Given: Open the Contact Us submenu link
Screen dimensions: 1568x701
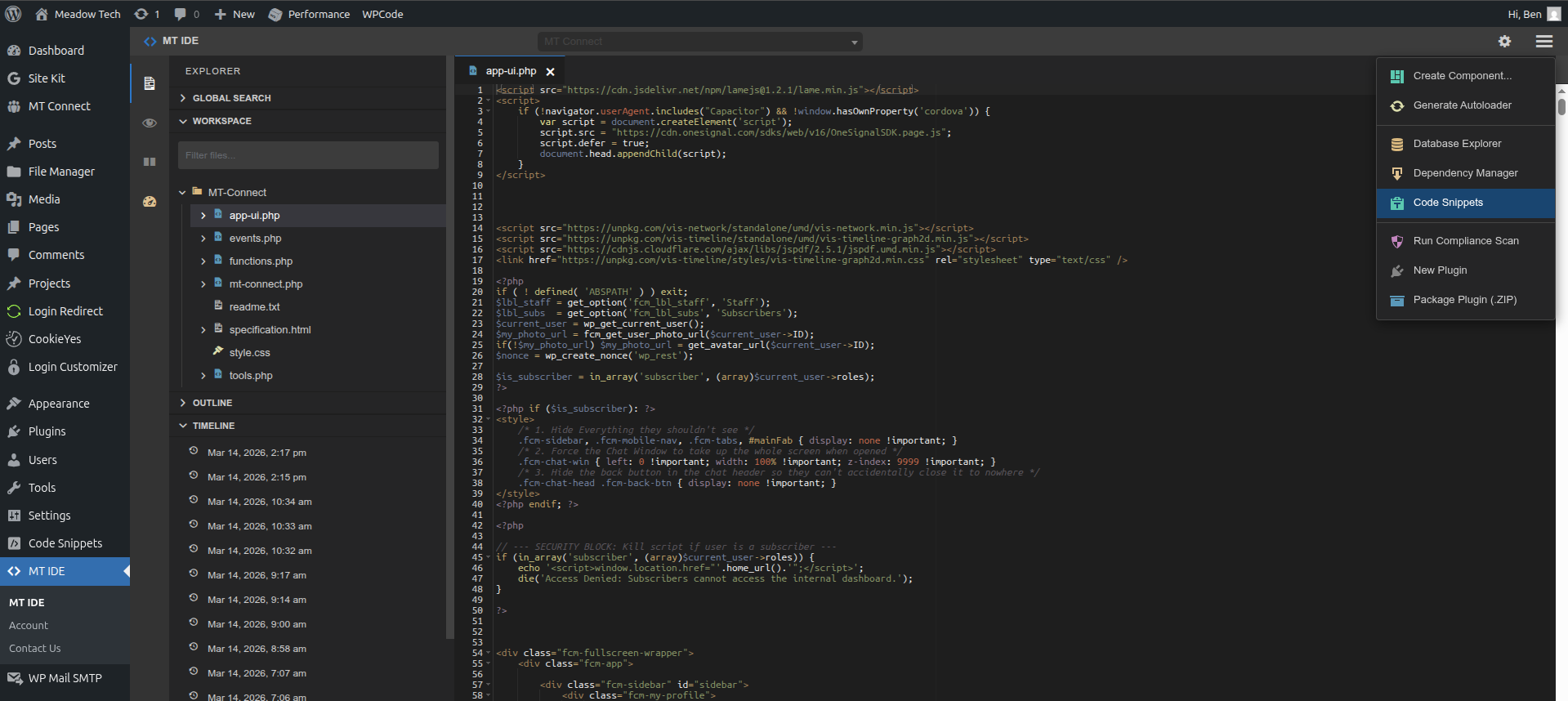Looking at the screenshot, I should click(x=35, y=649).
